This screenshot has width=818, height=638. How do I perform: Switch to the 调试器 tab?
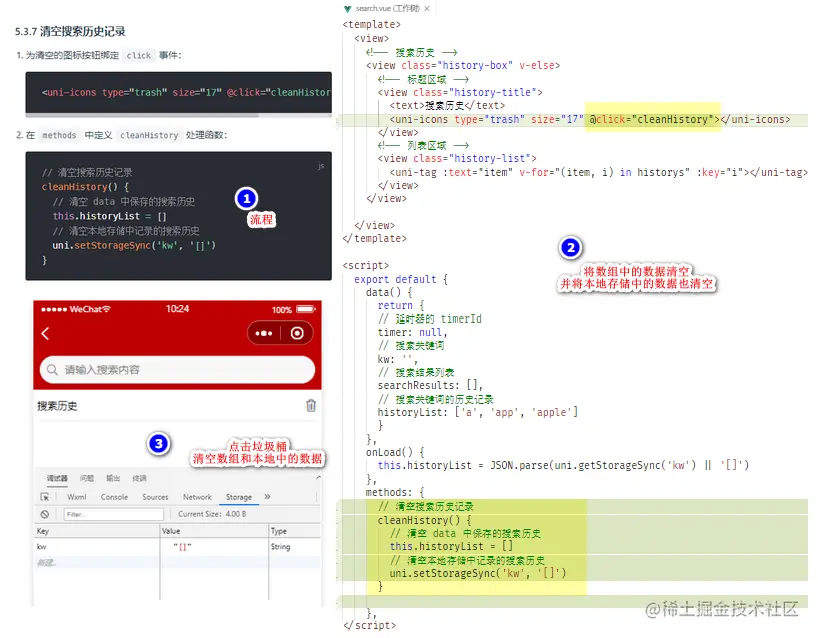click(x=57, y=478)
